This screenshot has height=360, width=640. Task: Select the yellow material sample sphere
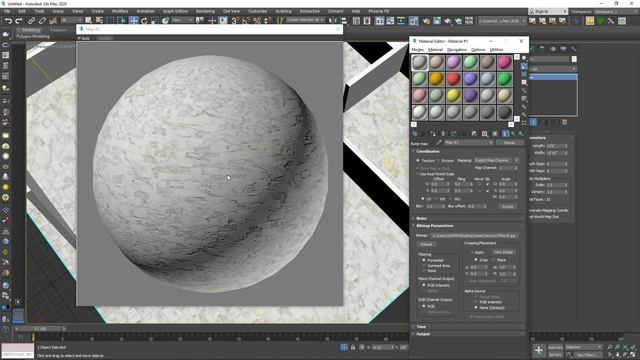(453, 96)
